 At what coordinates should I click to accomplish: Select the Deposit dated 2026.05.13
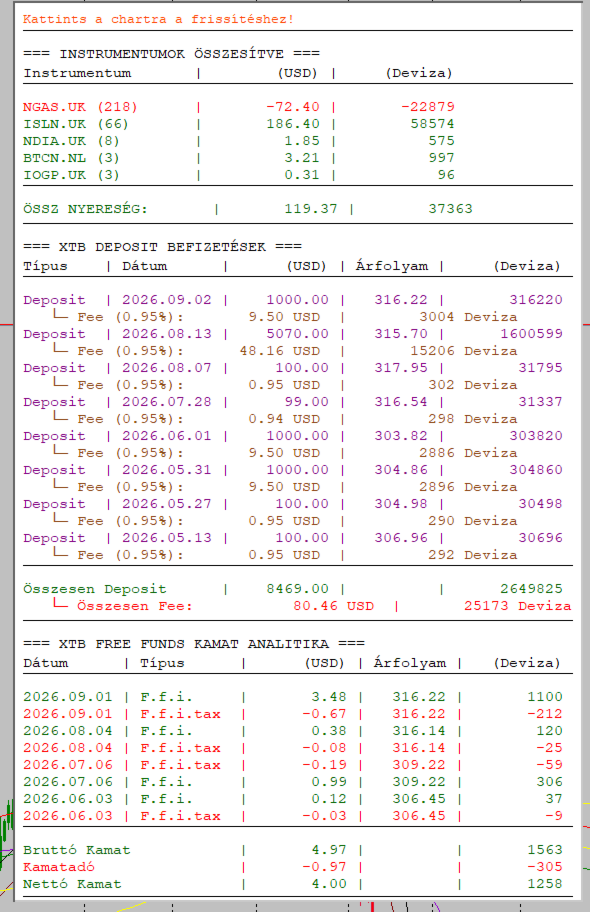coord(293,538)
